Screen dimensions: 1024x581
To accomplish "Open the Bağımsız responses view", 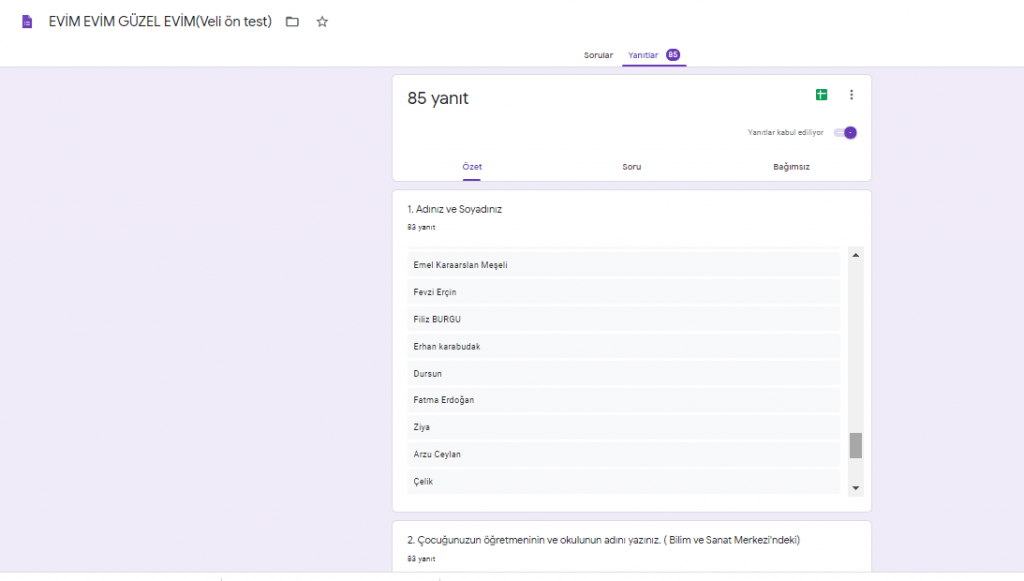I will (791, 167).
